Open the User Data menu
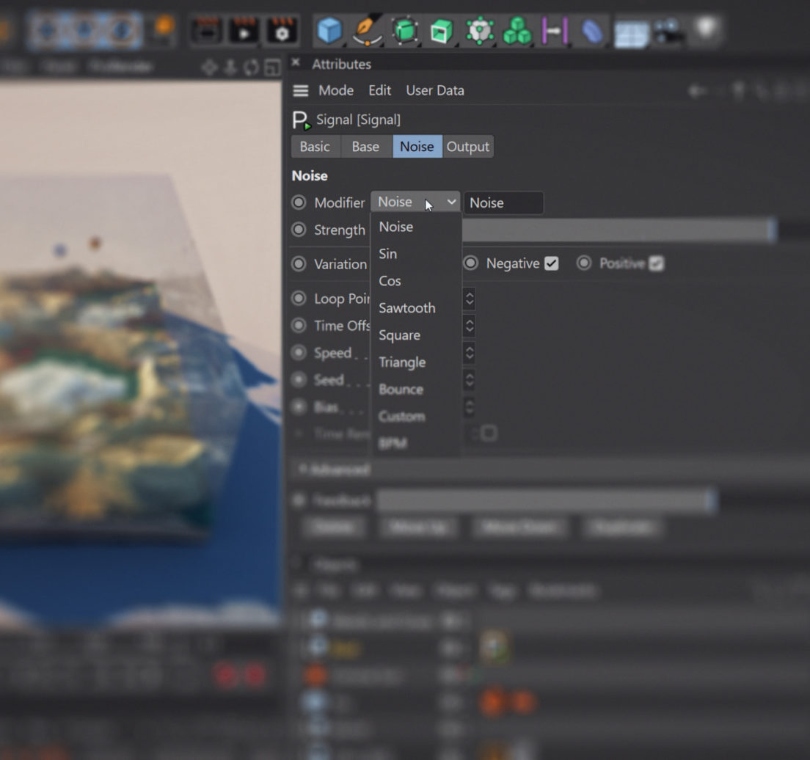Viewport: 810px width, 760px height. click(x=435, y=90)
